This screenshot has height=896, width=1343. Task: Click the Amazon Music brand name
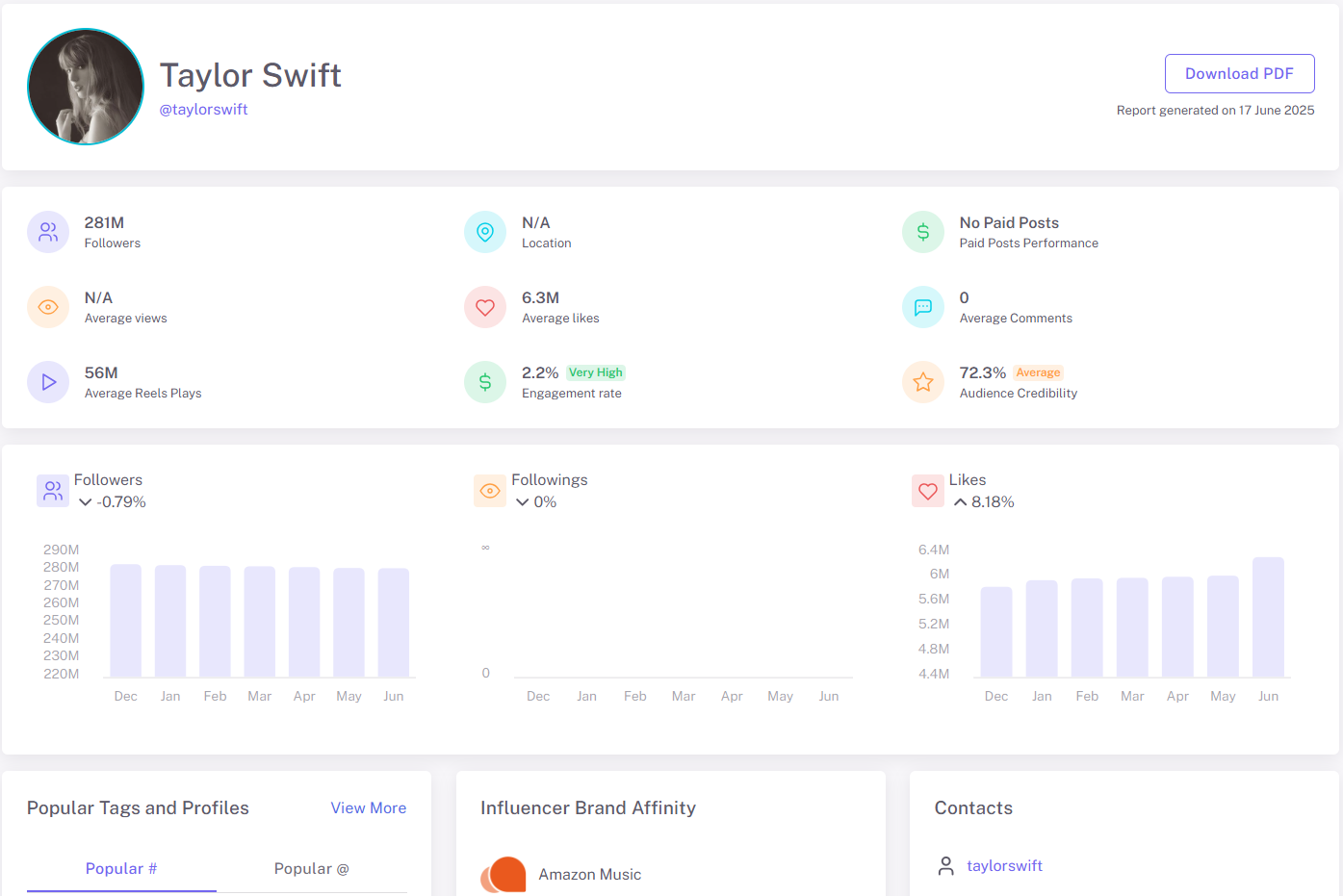tap(590, 875)
